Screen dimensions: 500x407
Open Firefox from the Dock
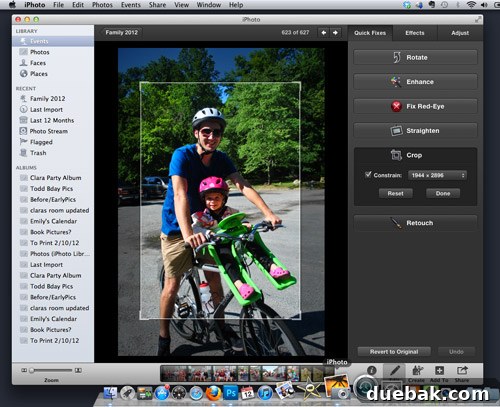213,393
